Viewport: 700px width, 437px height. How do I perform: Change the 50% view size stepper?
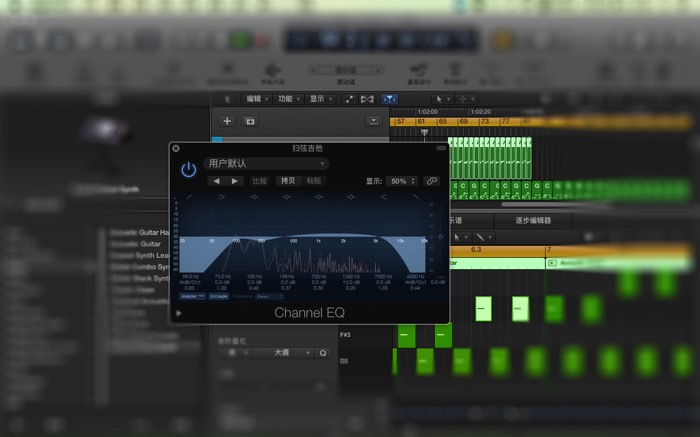click(402, 181)
